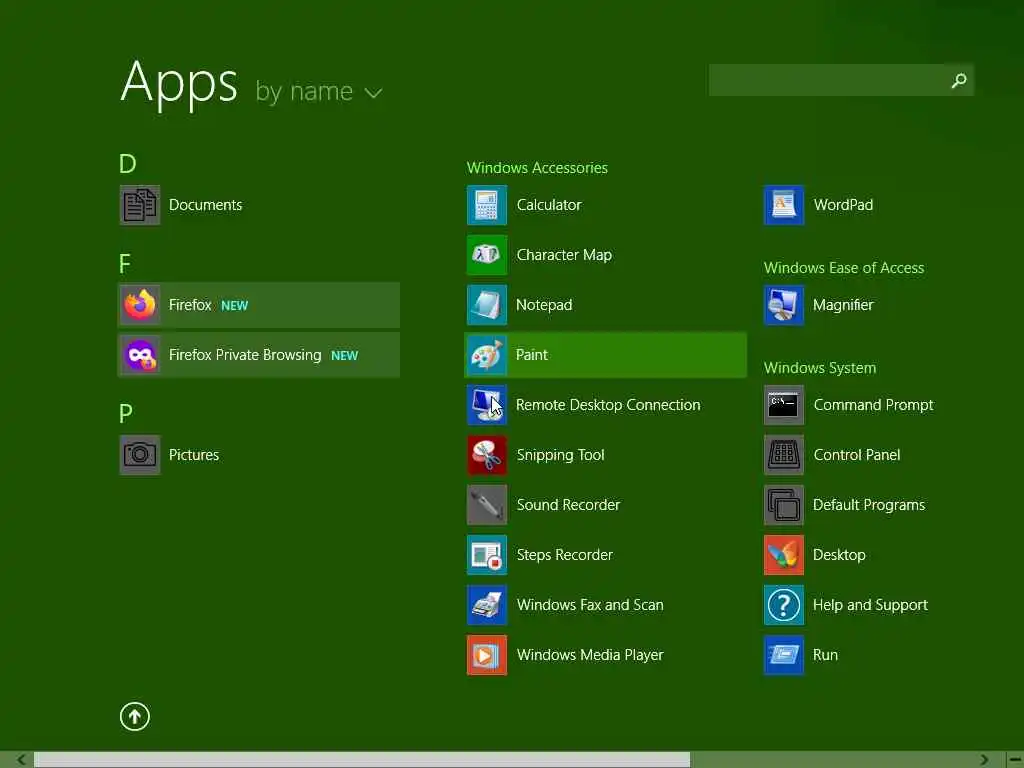Screen dimensions: 1024x768
Task: Select the 'F' letter group header
Action: click(x=125, y=264)
